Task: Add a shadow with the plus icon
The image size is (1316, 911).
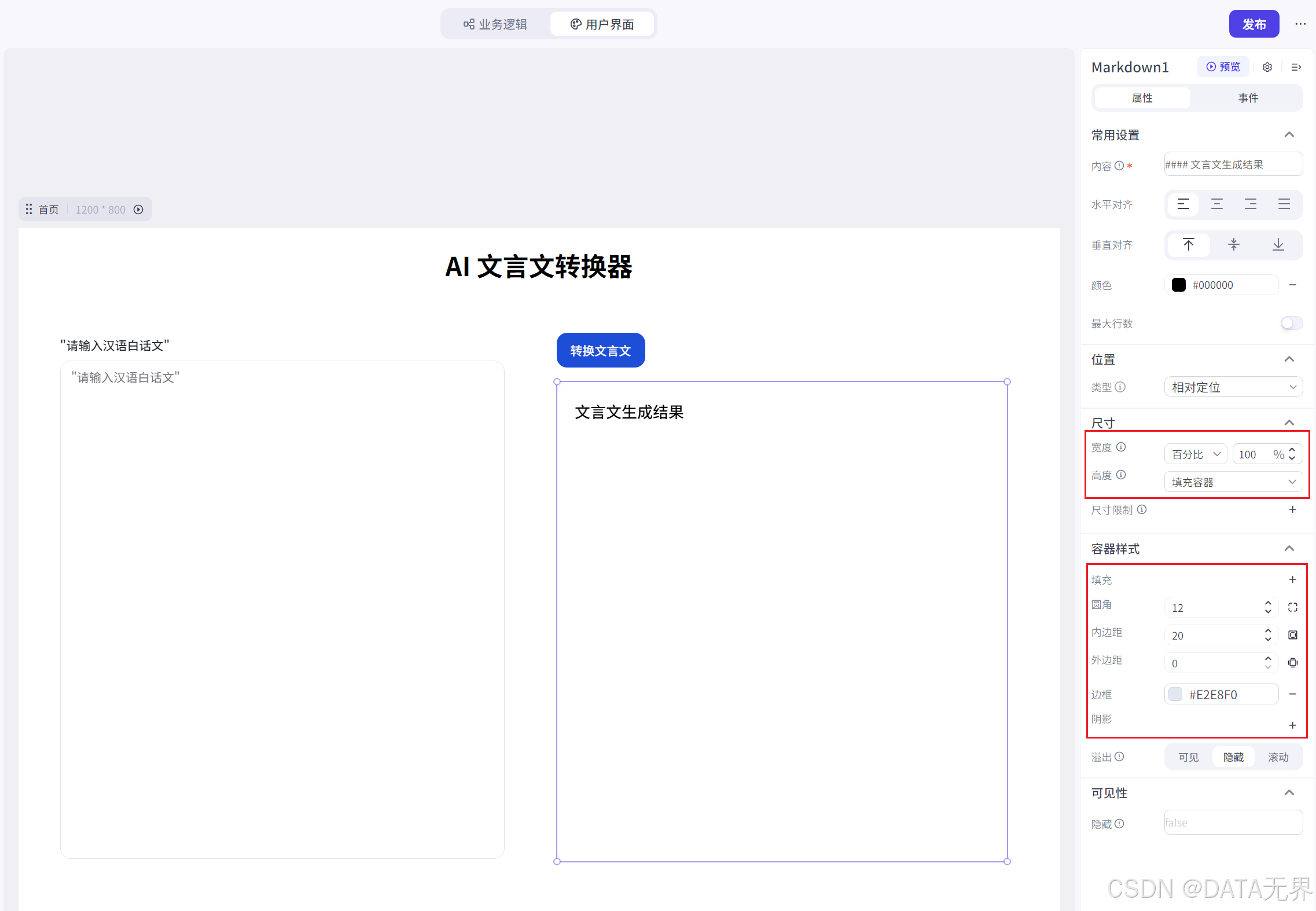Action: 1293,725
